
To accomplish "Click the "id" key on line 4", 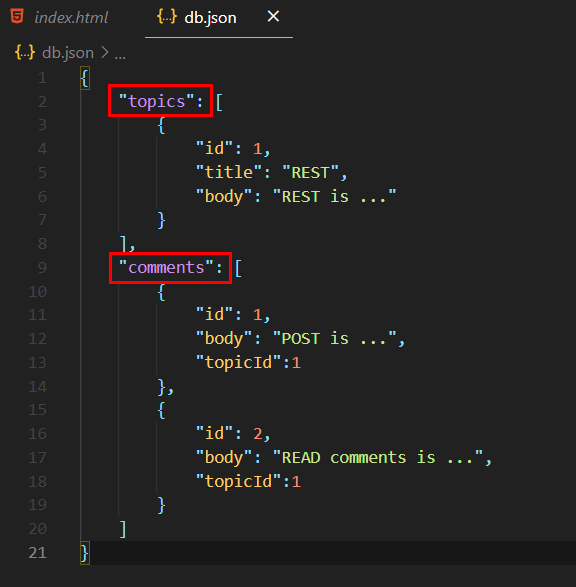I will point(214,148).
